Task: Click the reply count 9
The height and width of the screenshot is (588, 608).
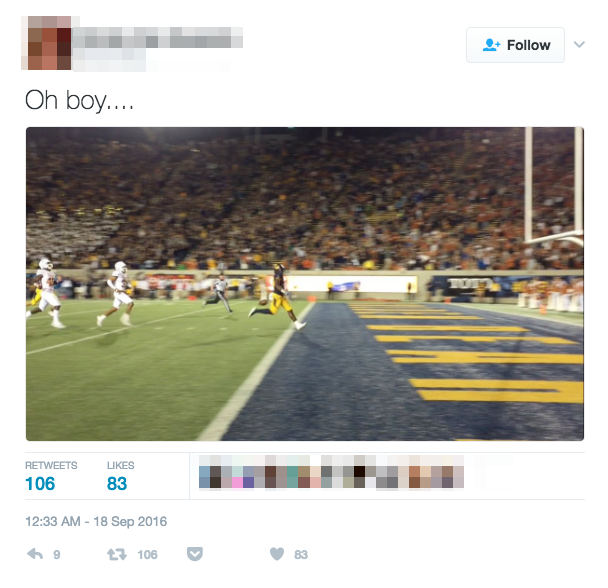Action: pyautogui.click(x=57, y=555)
